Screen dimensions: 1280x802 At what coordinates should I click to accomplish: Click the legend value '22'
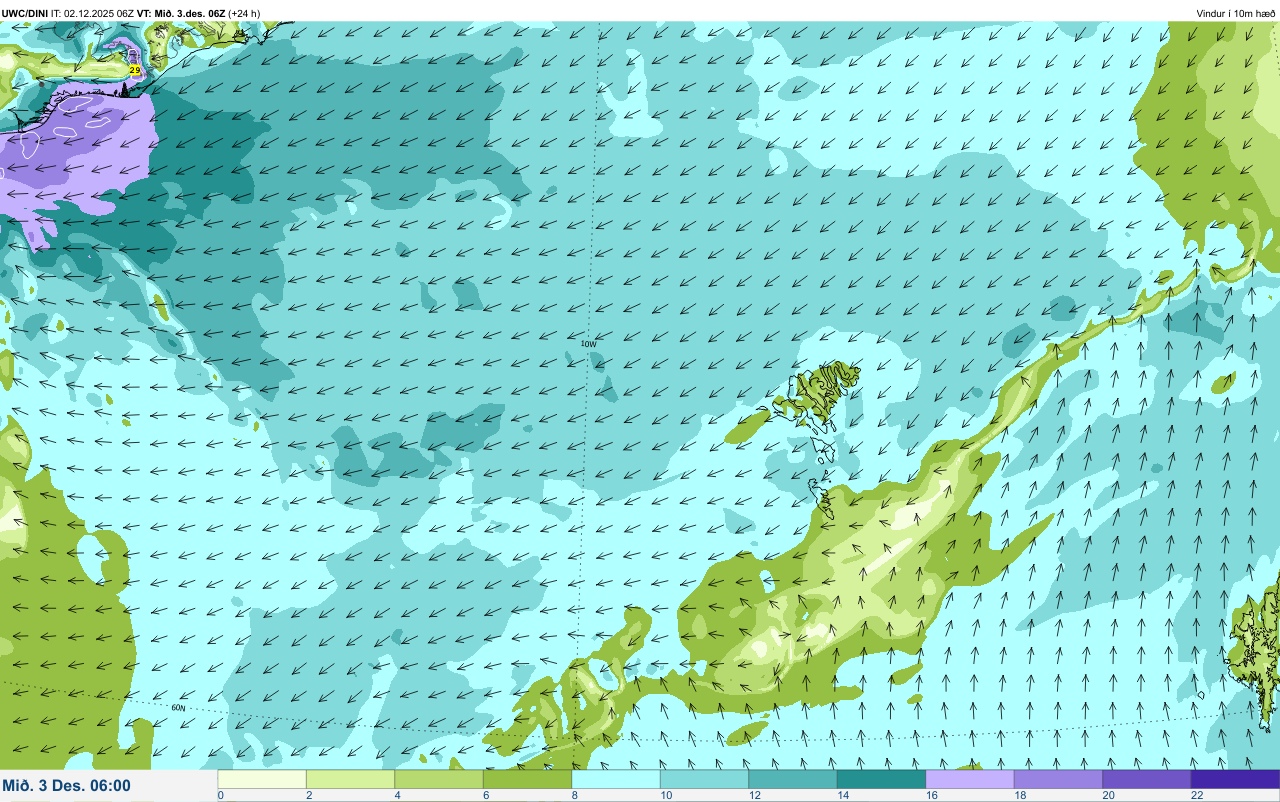tap(1197, 795)
